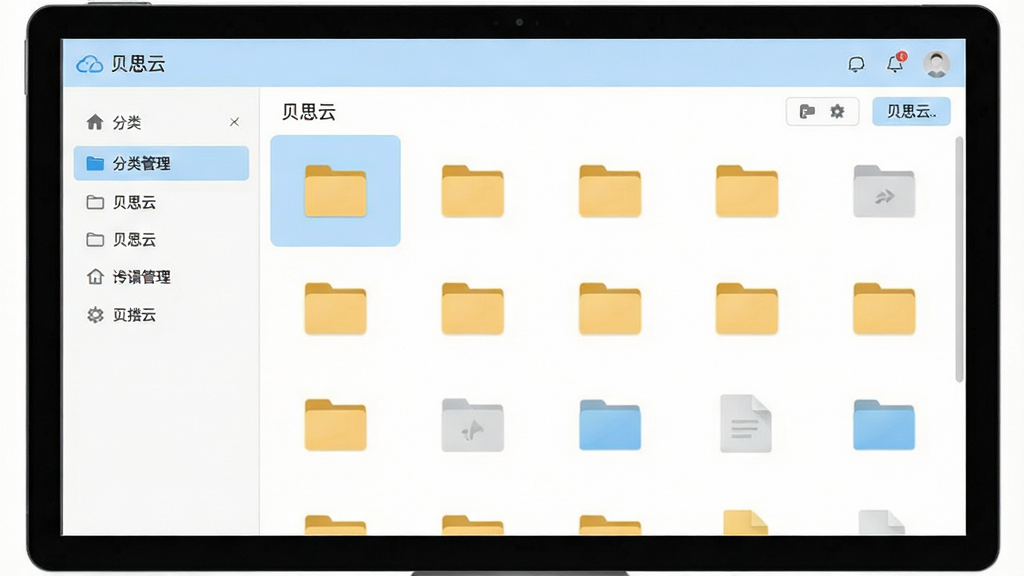Open the notification bell with red badge

click(895, 63)
